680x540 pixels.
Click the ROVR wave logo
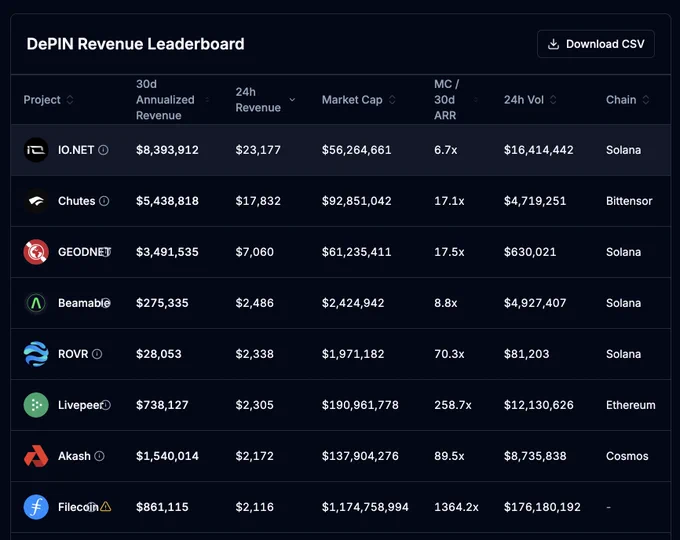[36, 354]
